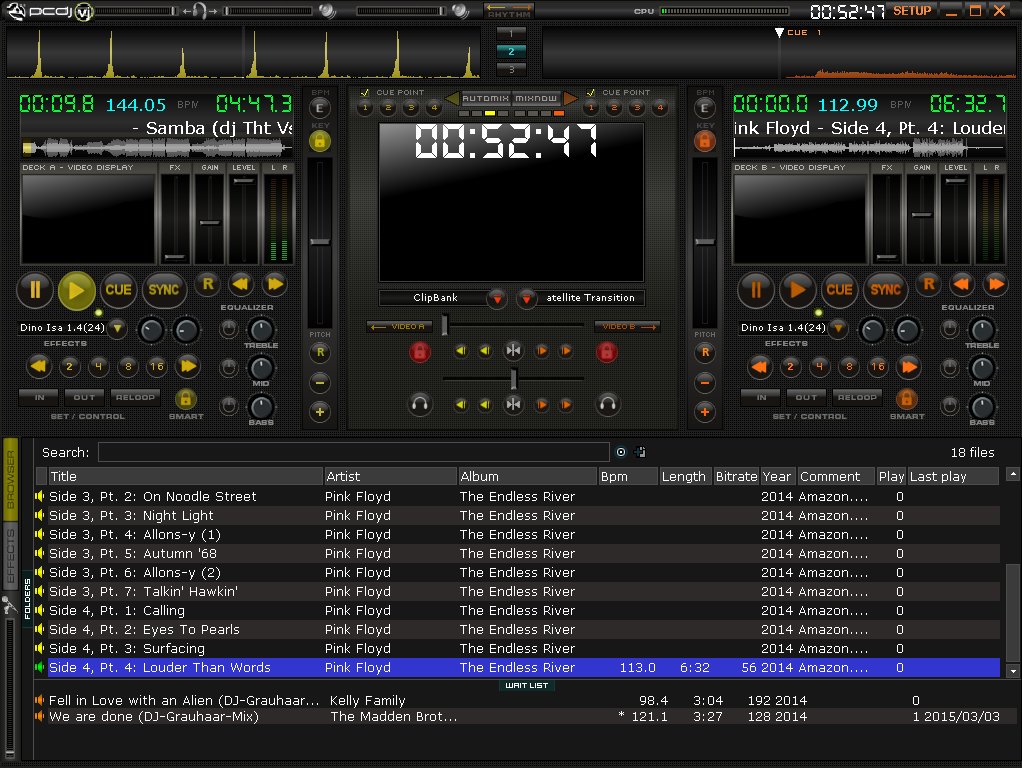Expand Deck A effects dropdown

click(x=117, y=328)
